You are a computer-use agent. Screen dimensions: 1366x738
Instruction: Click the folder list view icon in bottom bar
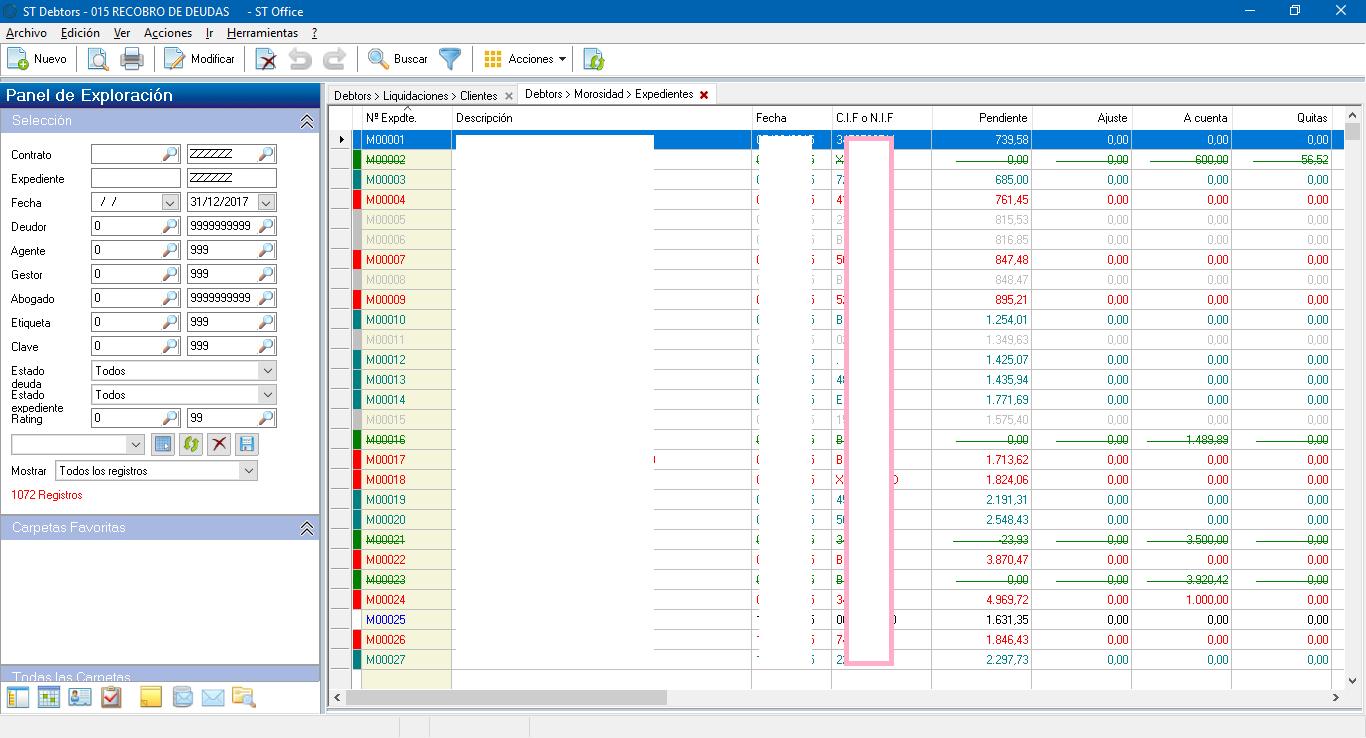(17, 698)
